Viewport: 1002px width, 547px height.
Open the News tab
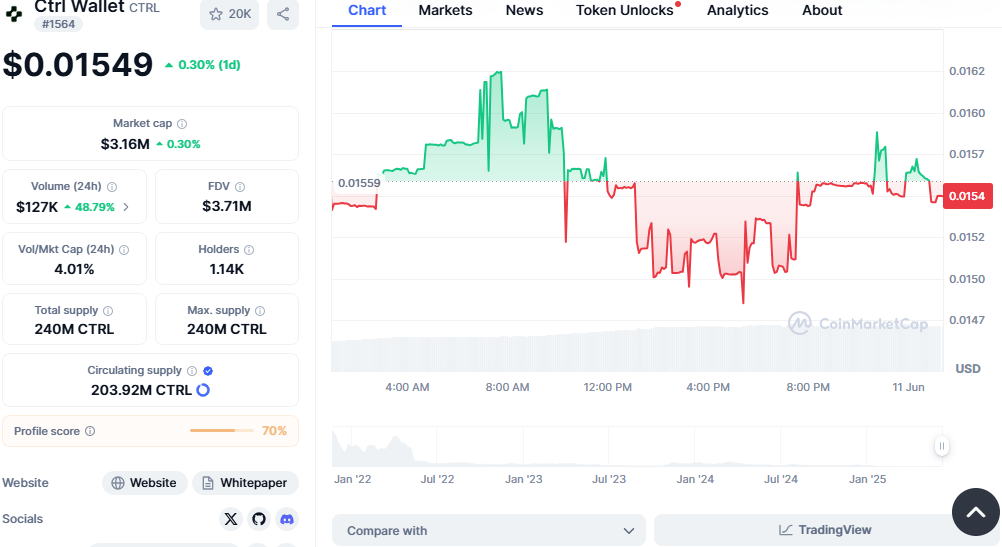[524, 11]
